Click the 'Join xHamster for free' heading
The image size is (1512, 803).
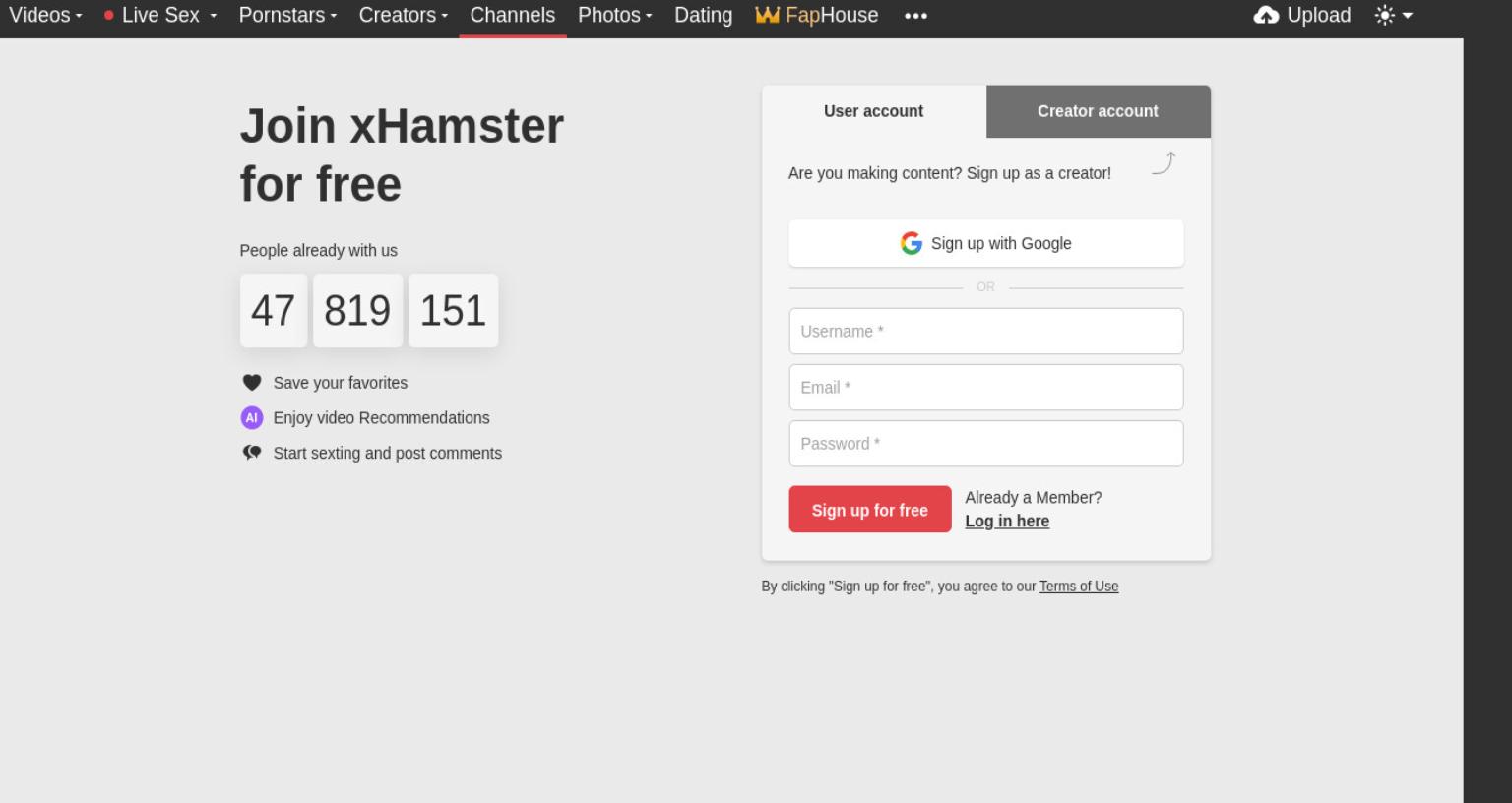(x=402, y=154)
